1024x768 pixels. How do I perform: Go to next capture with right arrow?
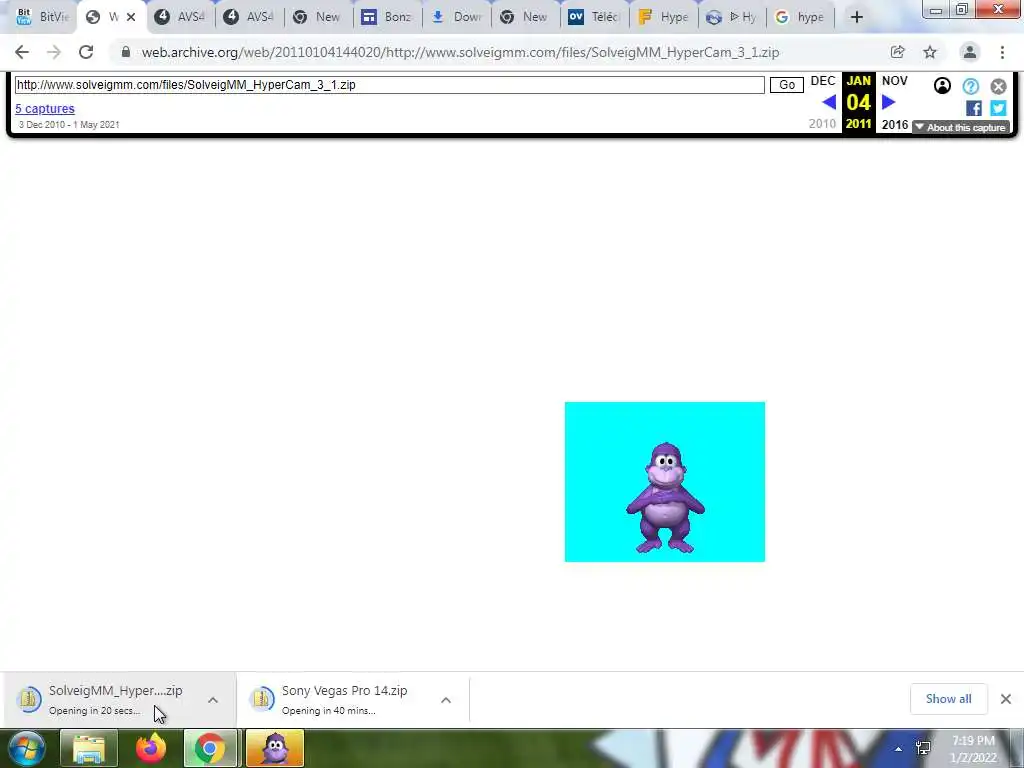[889, 102]
